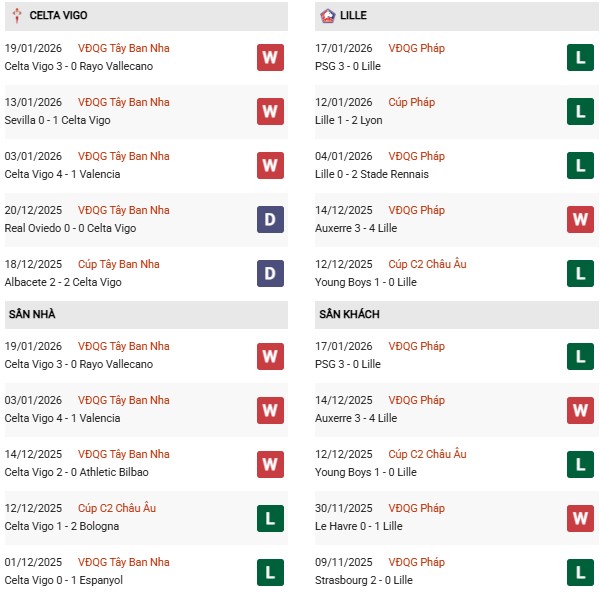Open Cúp Tây Ban Nha league link on 18/12/2025

[117, 264]
